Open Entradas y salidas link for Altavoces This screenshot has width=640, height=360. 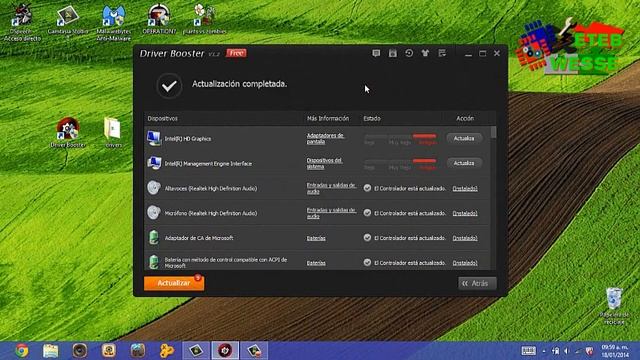(x=331, y=188)
